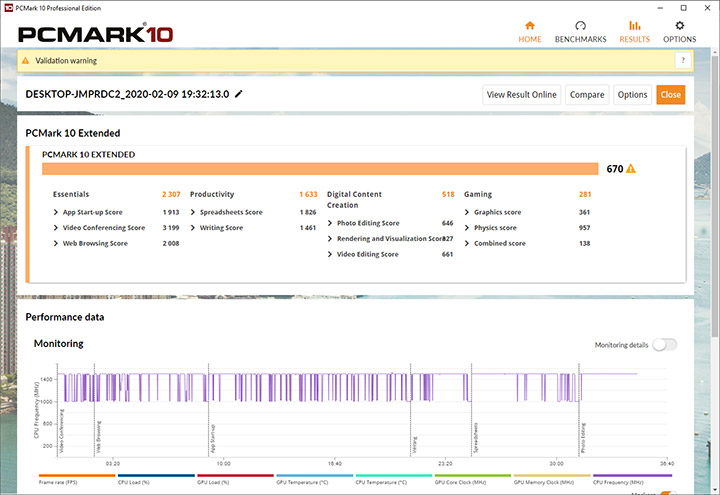Image resolution: width=720 pixels, height=495 pixels.
Task: Click the overall score value 670
Action: pyautogui.click(x=614, y=169)
